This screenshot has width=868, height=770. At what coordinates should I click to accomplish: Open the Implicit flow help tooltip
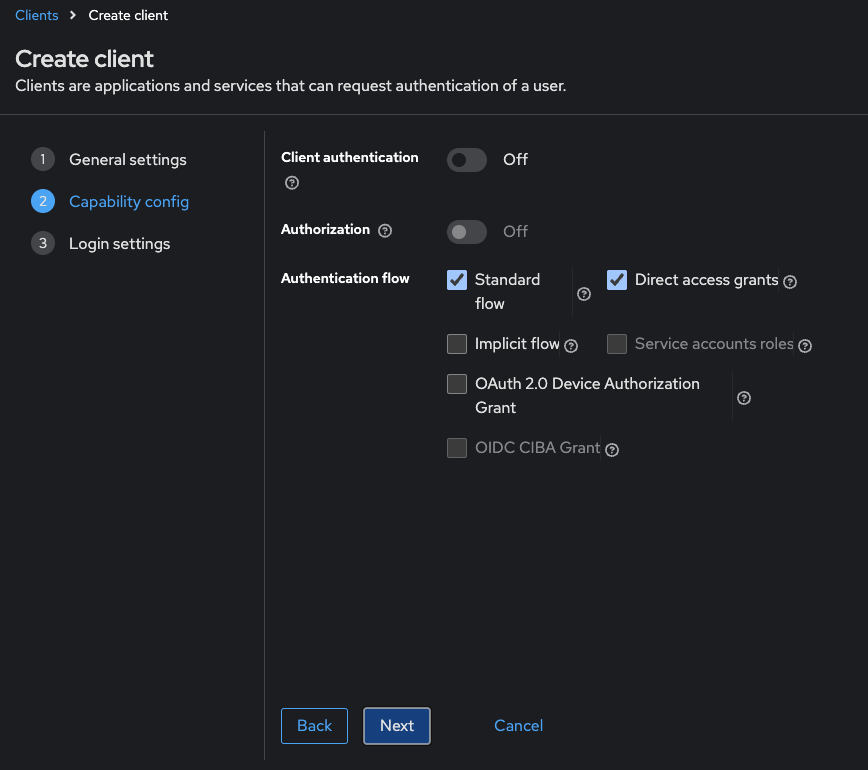[570, 344]
